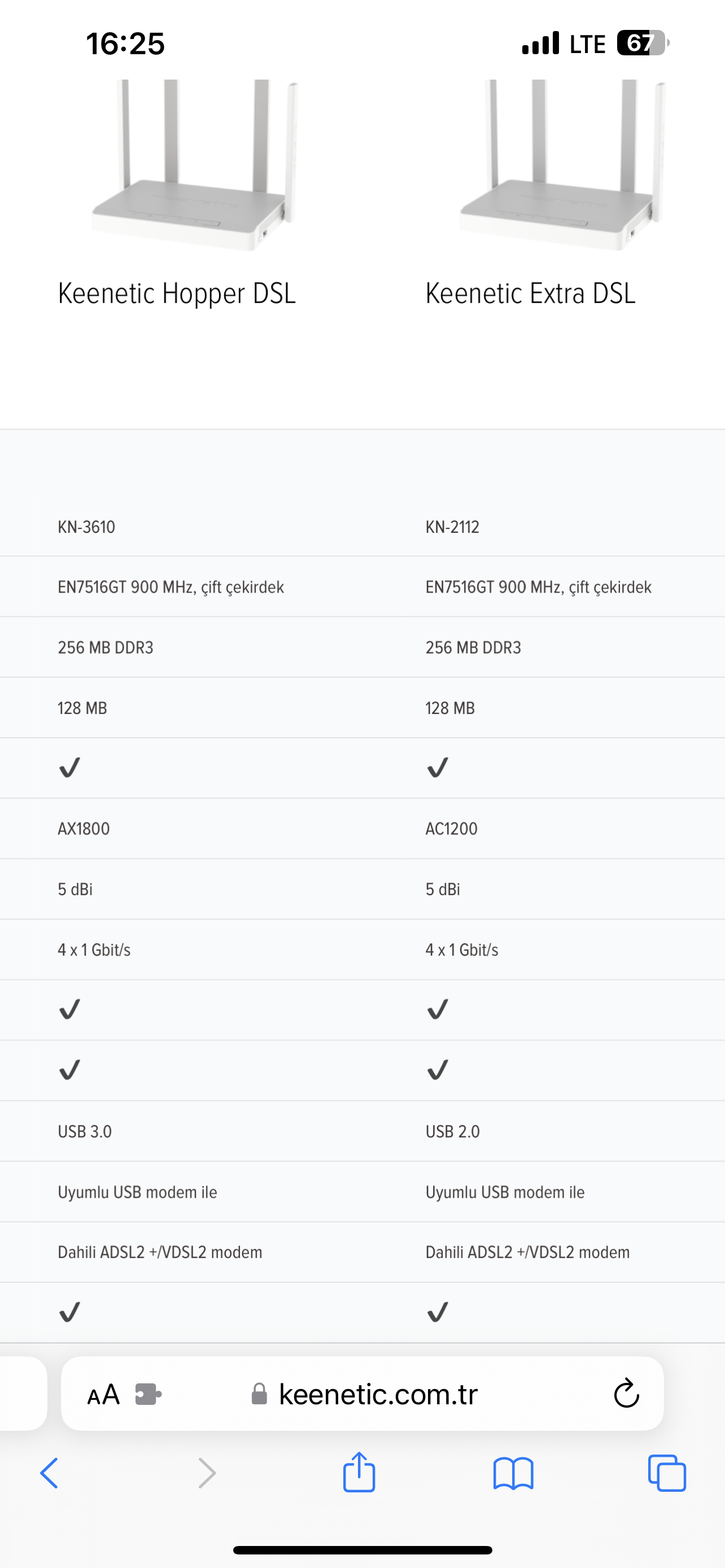Open the Keenetic Hopper DSL product title
Viewport: 725px width, 1568px height.
[x=177, y=294]
